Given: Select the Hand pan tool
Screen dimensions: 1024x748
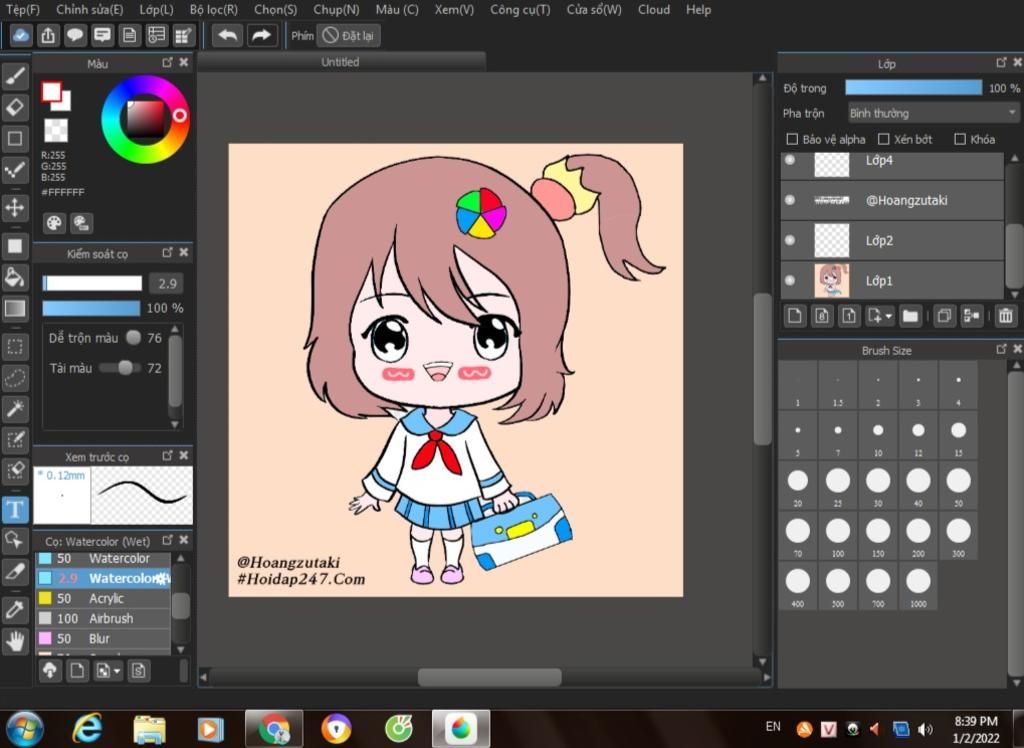Looking at the screenshot, I should click(x=15, y=642).
